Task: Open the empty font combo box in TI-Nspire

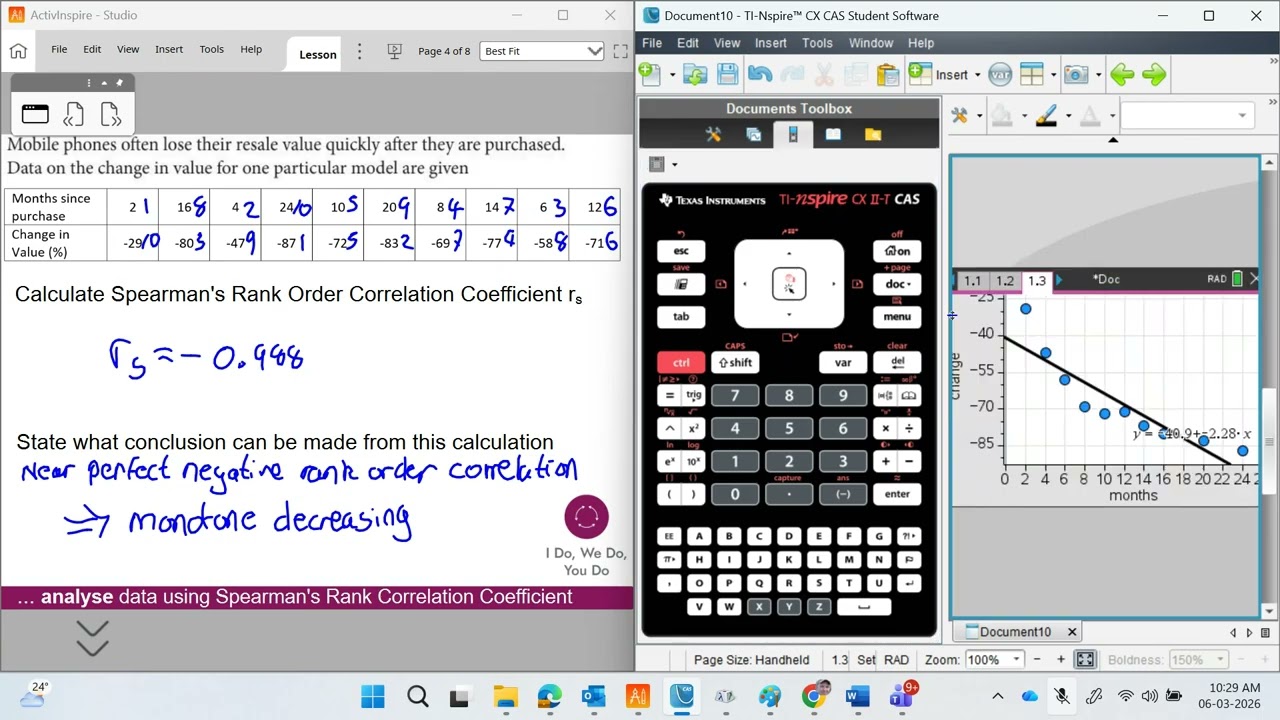Action: tap(1187, 116)
